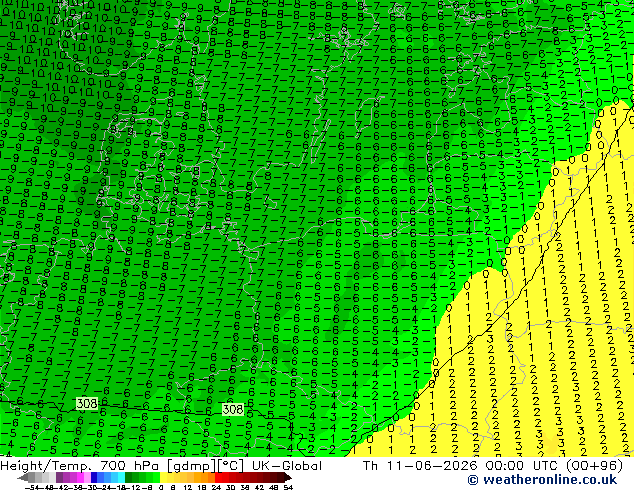Click the left 308 contour label
This screenshot has height=490, width=634.
[x=87, y=403]
